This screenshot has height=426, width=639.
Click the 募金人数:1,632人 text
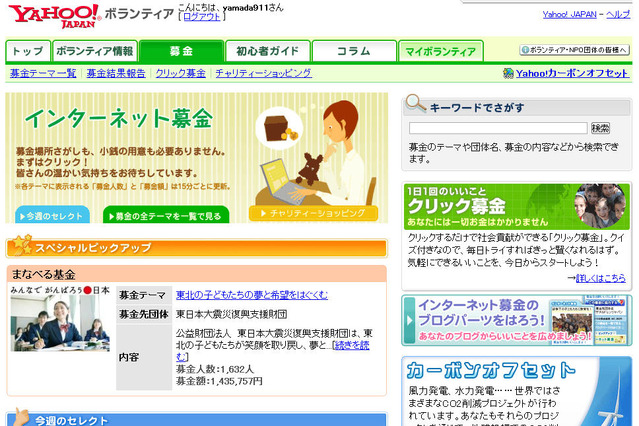215,369
